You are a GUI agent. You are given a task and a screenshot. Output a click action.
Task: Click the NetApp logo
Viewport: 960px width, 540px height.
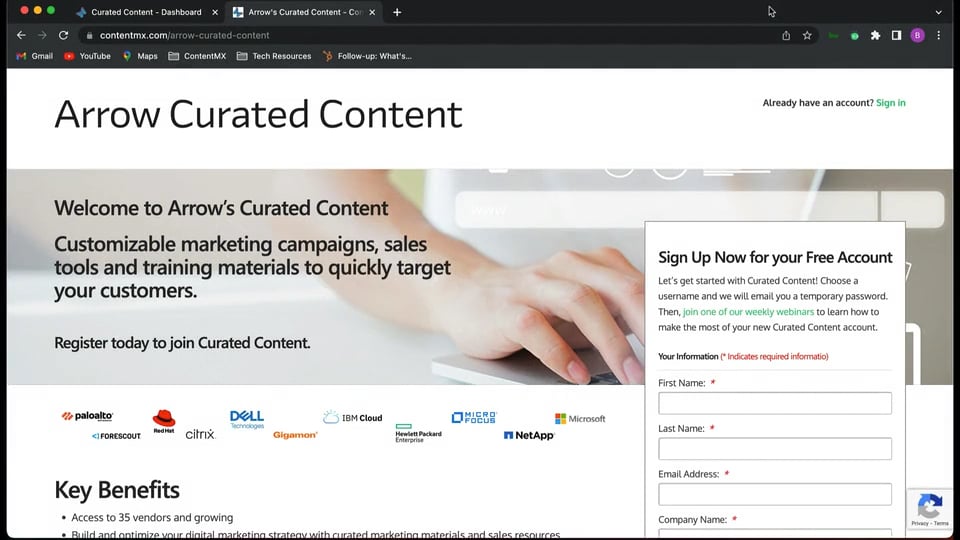529,435
